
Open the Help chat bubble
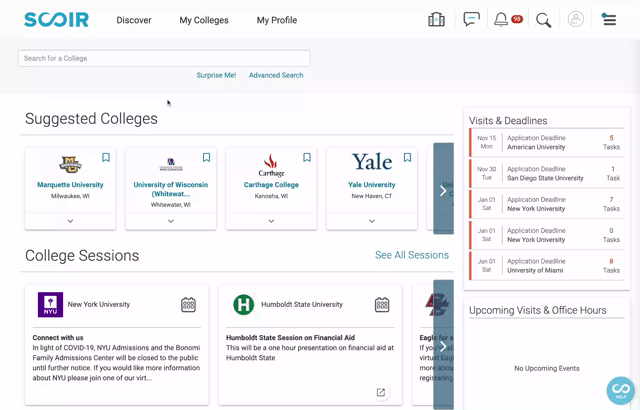tap(621, 390)
